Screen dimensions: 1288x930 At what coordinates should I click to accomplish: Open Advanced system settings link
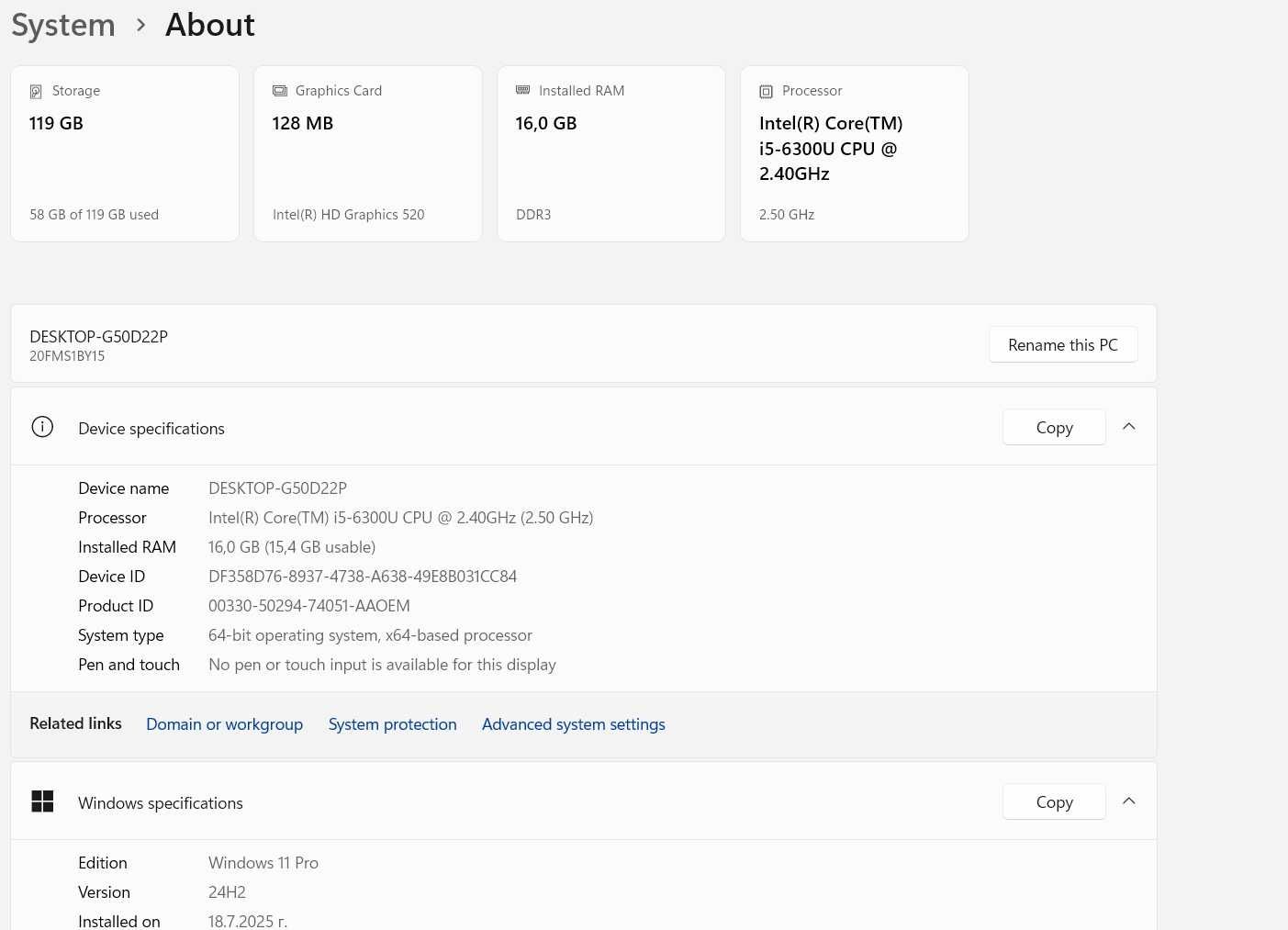coord(574,724)
